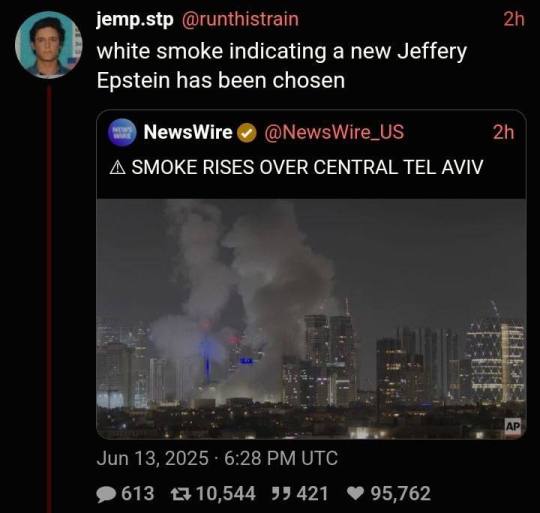This screenshot has width=540, height=513.
Task: Click the quote marks icon
Action: coord(279,493)
